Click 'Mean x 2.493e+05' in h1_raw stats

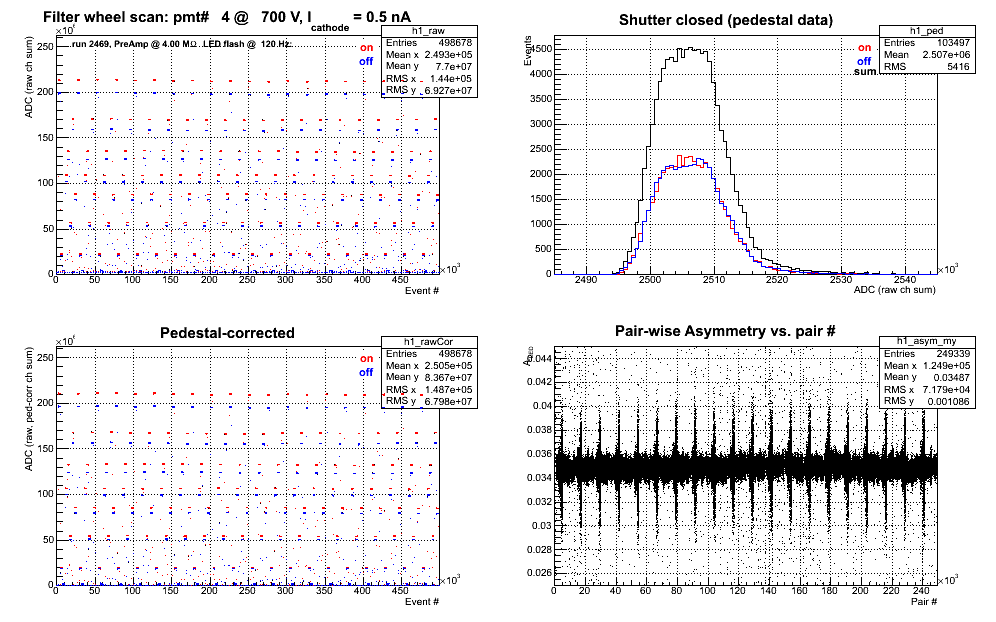pyautogui.click(x=429, y=55)
